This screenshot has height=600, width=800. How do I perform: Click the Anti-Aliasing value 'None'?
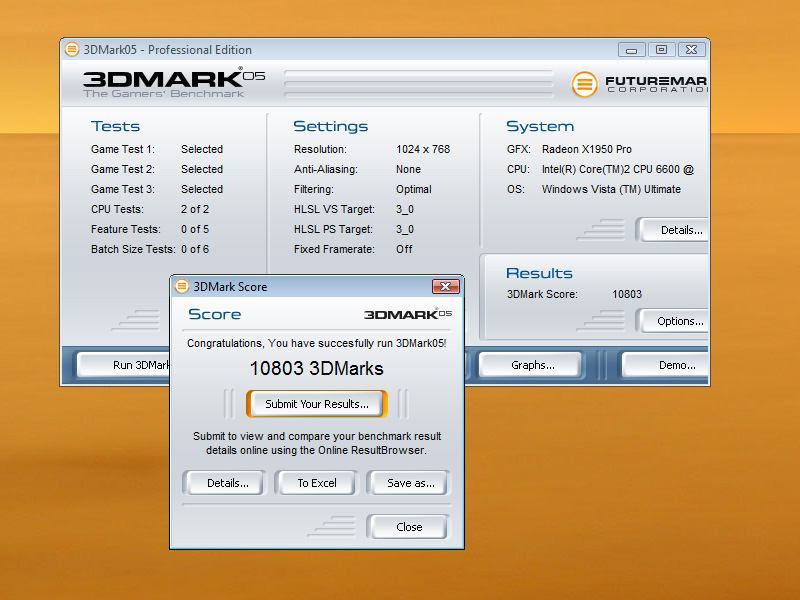click(408, 169)
